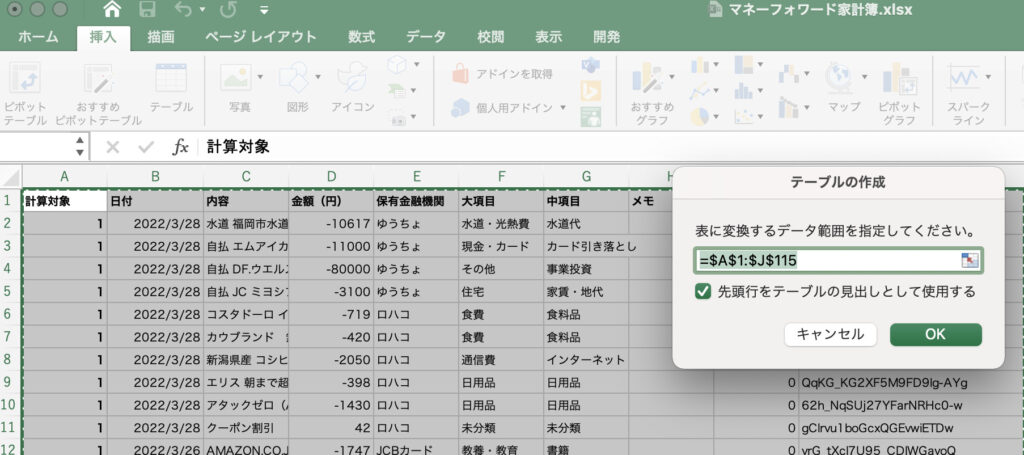Click the マップ globe chart icon

point(839,78)
